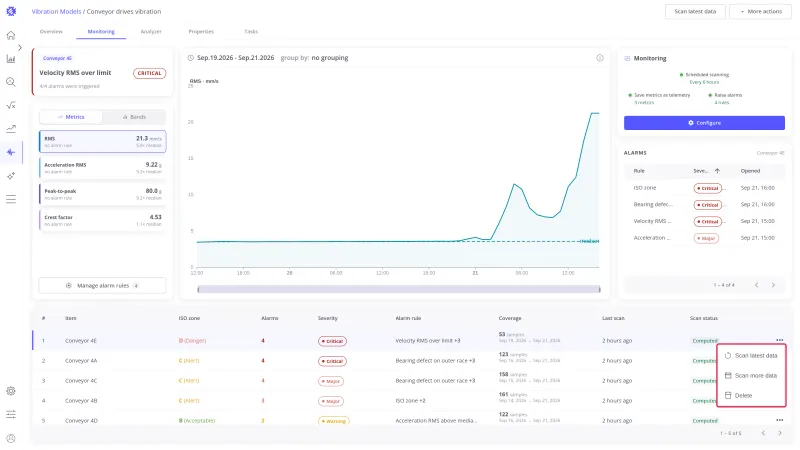The image size is (800, 450).
Task: Open the Sep.19.2026 - Sep.21.2026 date range
Action: pos(236,58)
